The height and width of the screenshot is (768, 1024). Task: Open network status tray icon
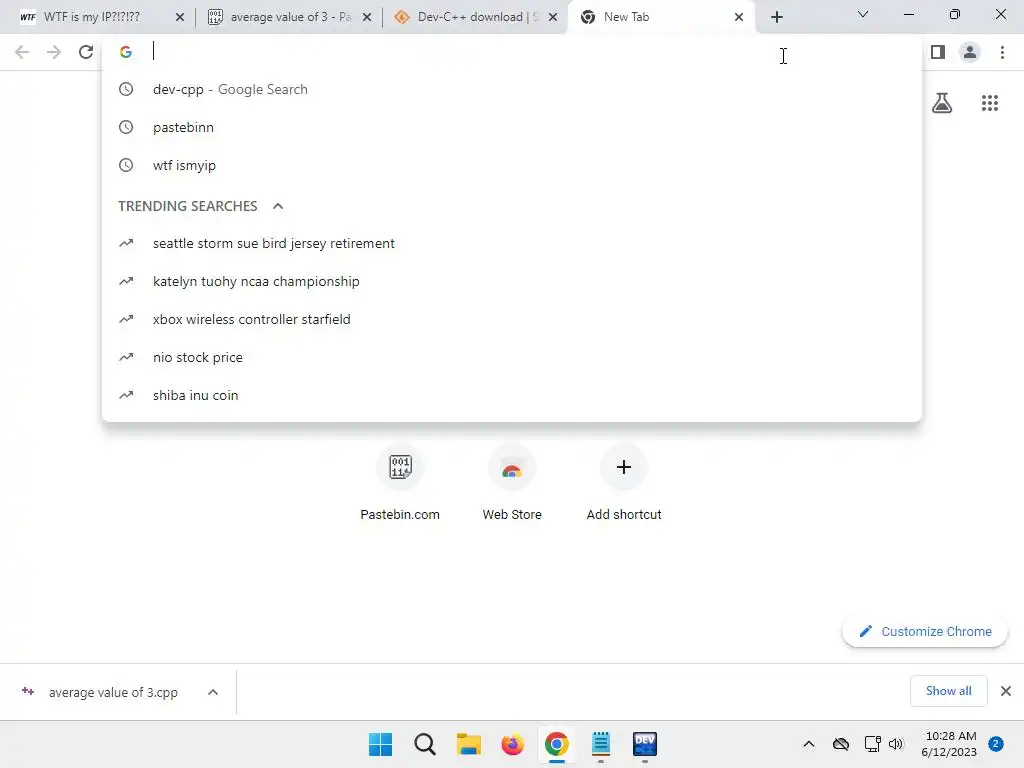click(x=872, y=744)
